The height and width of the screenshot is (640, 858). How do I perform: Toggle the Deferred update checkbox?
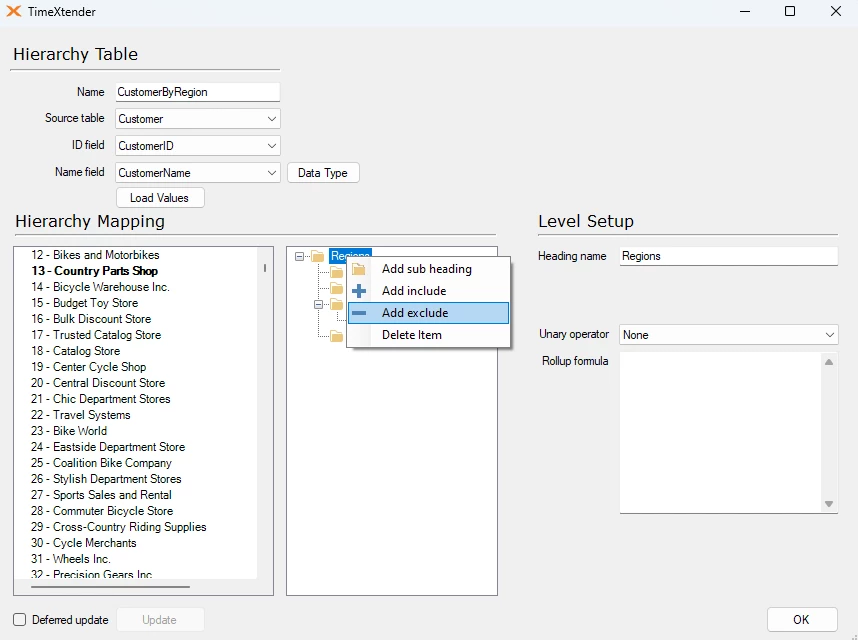(x=20, y=620)
